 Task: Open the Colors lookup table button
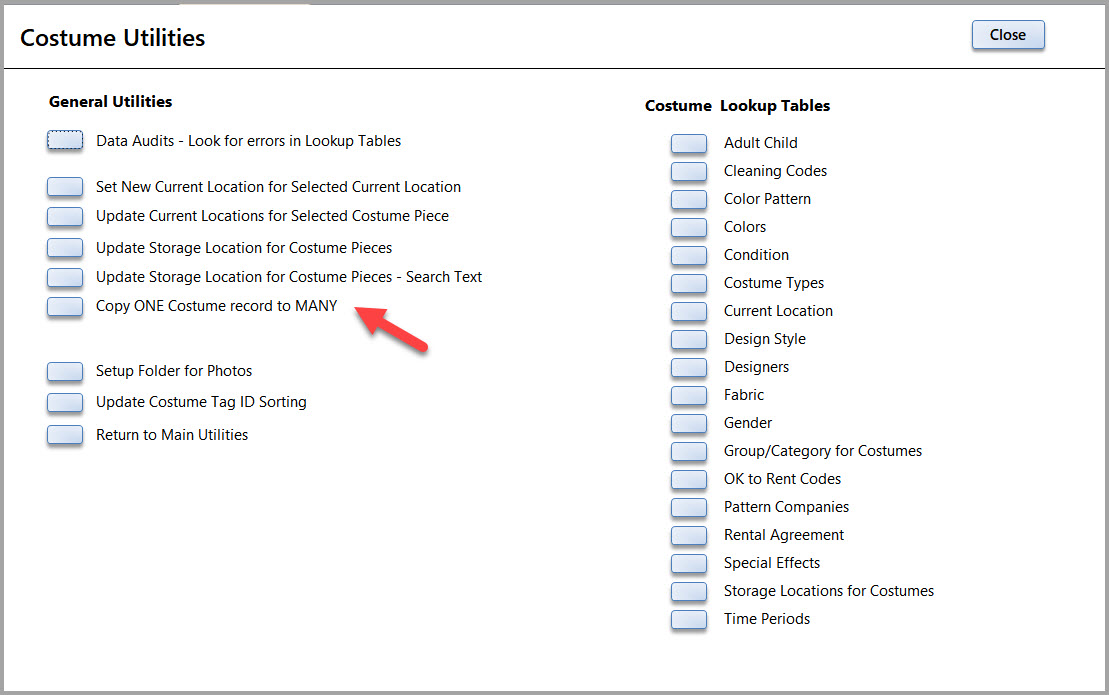[x=689, y=228]
